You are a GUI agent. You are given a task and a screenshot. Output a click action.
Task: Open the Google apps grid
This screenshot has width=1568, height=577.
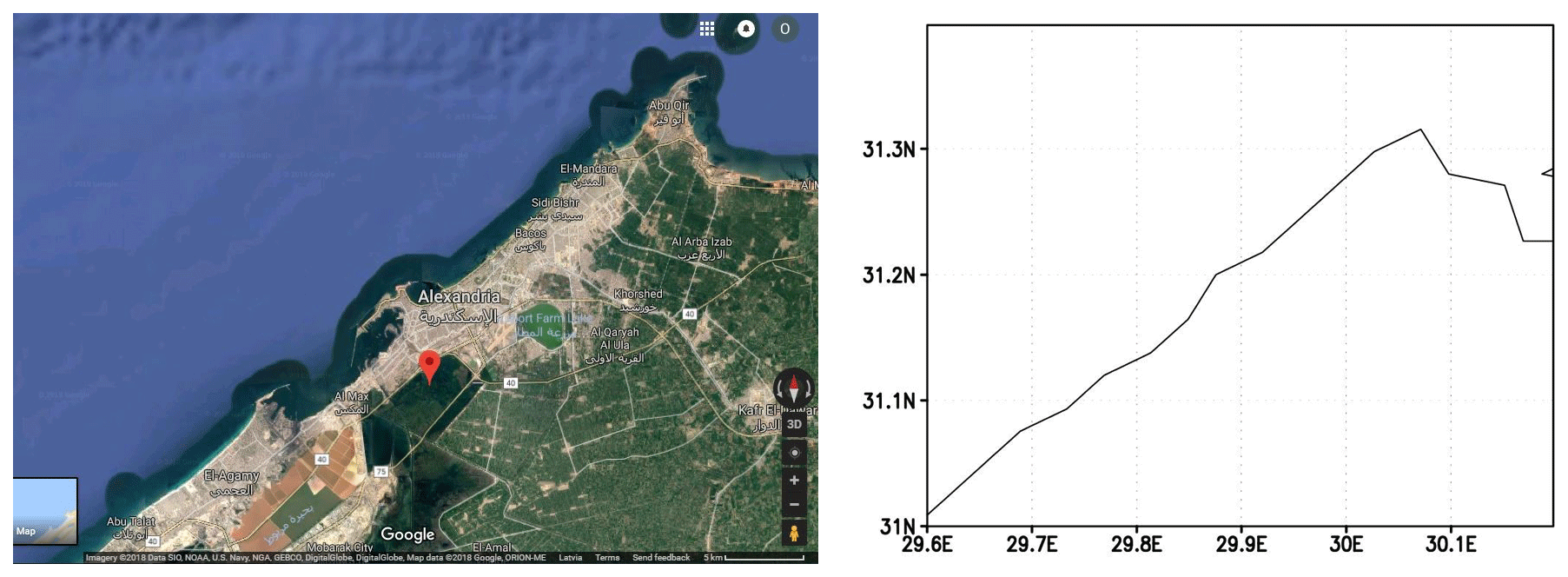[x=707, y=29]
